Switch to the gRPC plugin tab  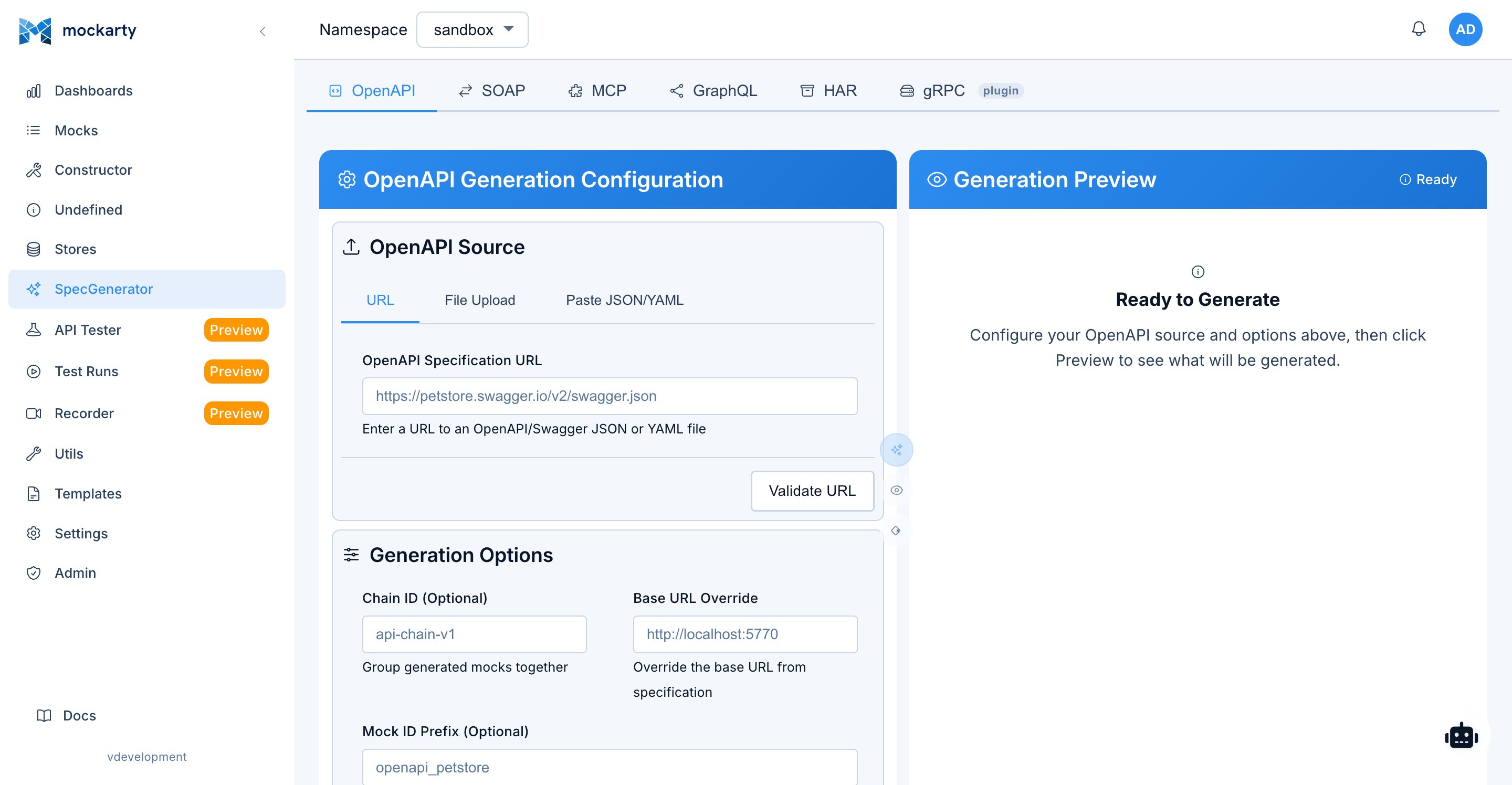[961, 91]
